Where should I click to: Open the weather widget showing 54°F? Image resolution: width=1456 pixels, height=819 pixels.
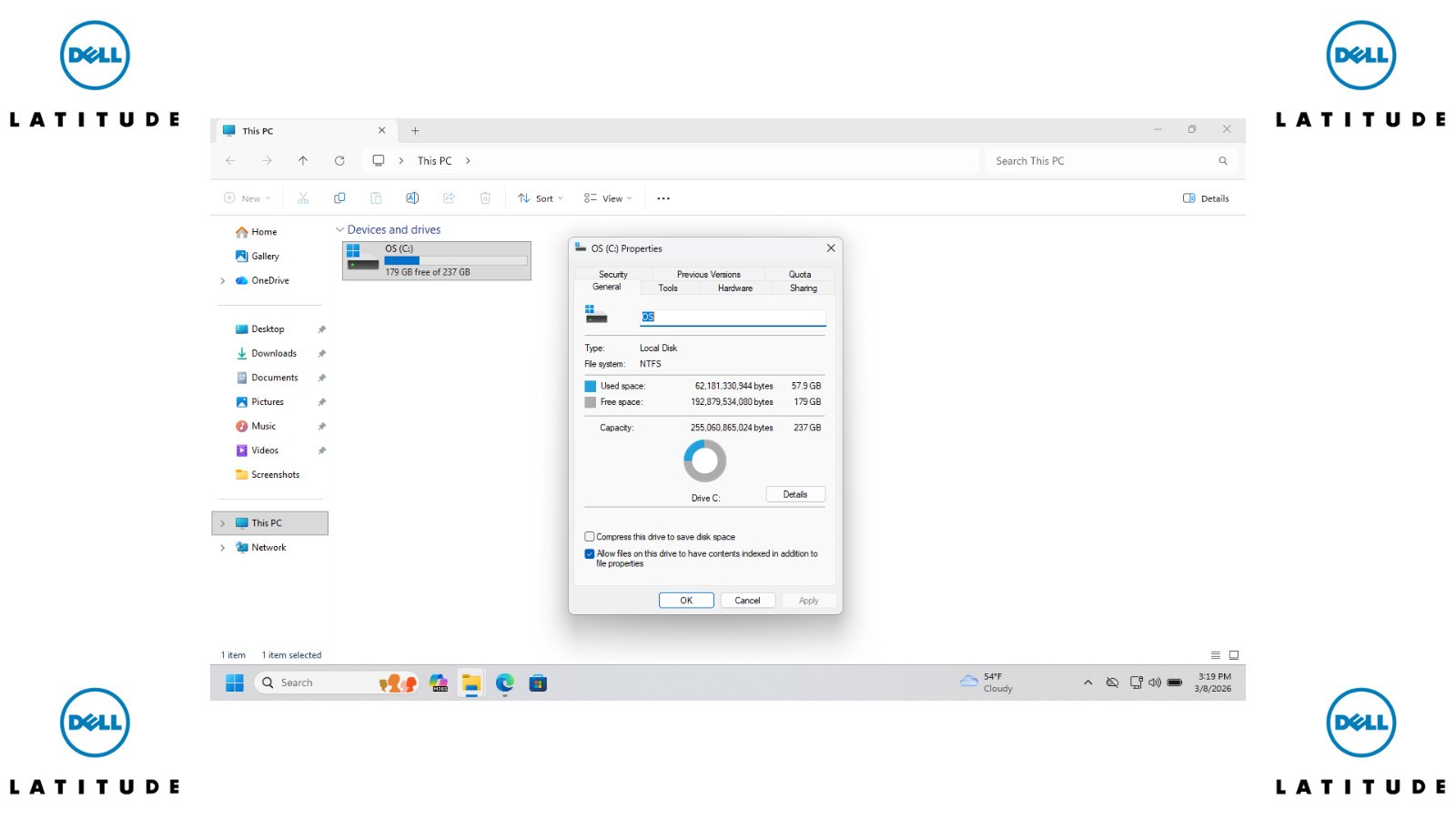986,682
